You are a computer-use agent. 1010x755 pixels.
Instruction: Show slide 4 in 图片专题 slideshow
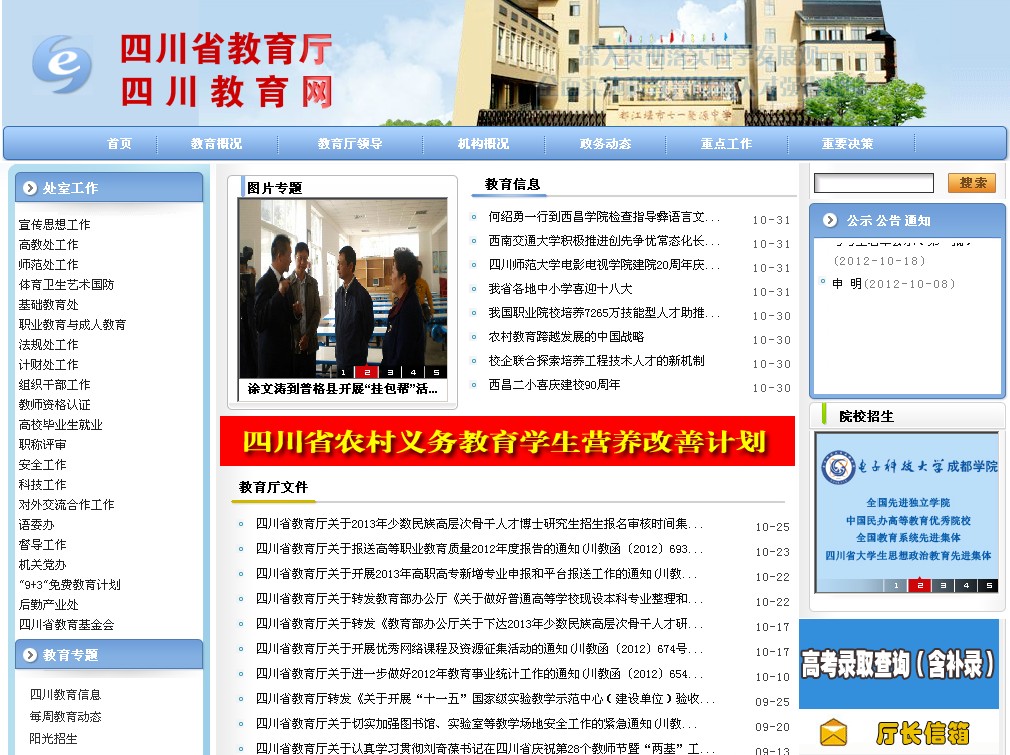414,372
